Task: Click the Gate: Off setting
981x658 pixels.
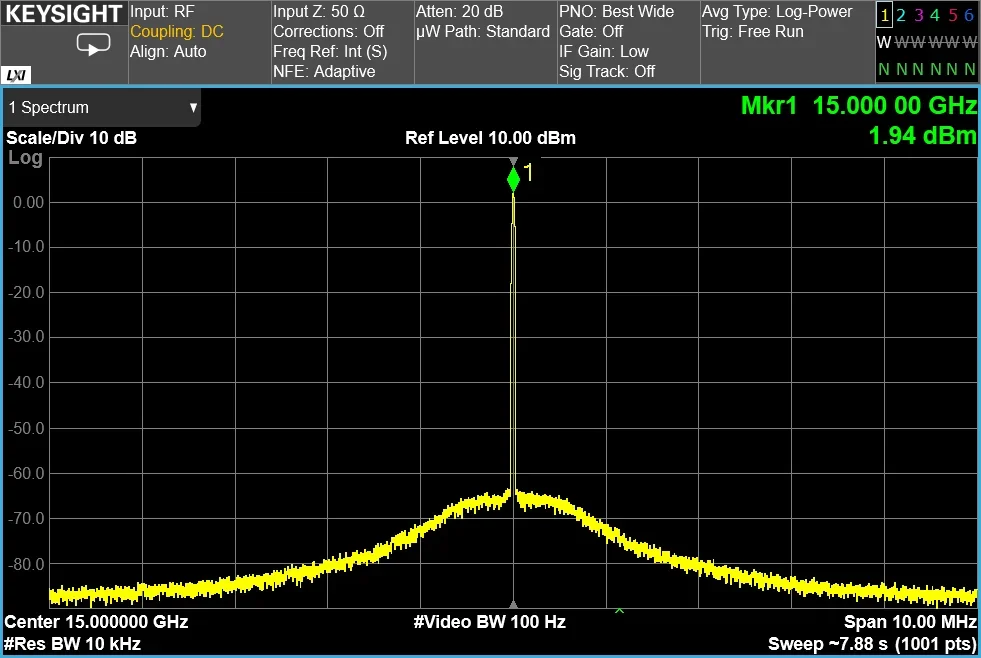Action: 591,32
